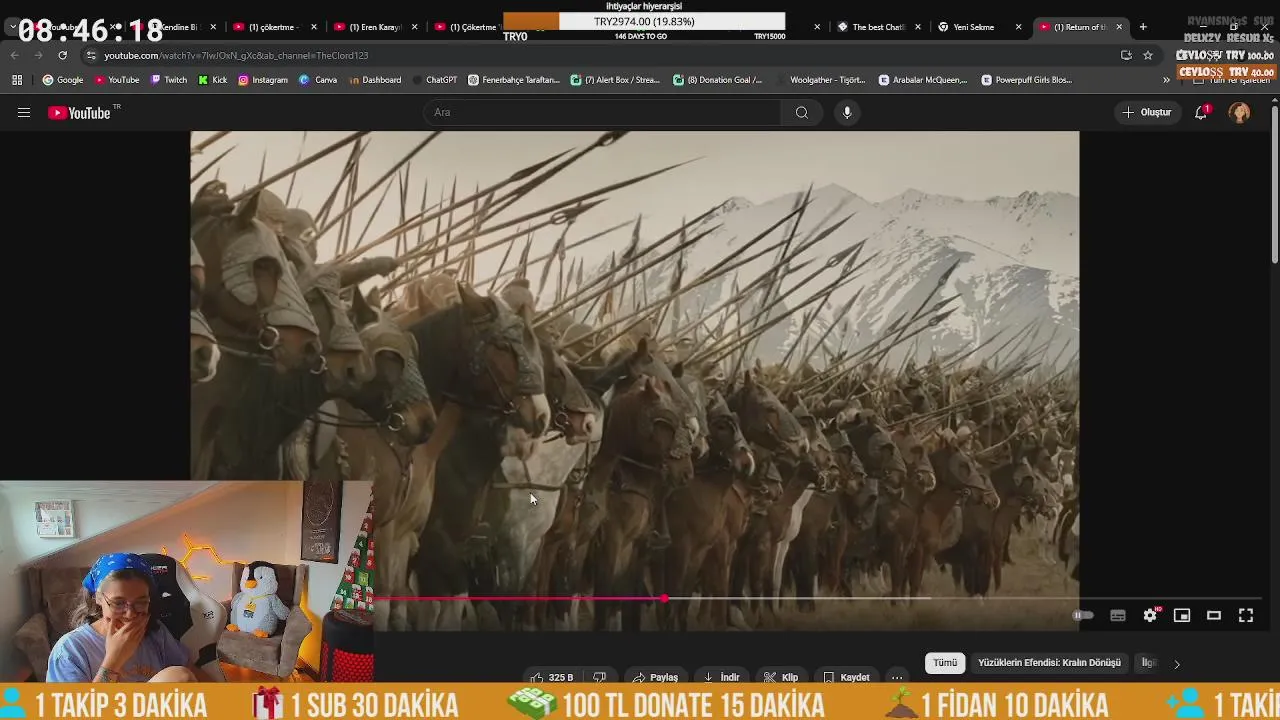Open the Fenerbahçe Taraftarı bookmark

click(514, 80)
